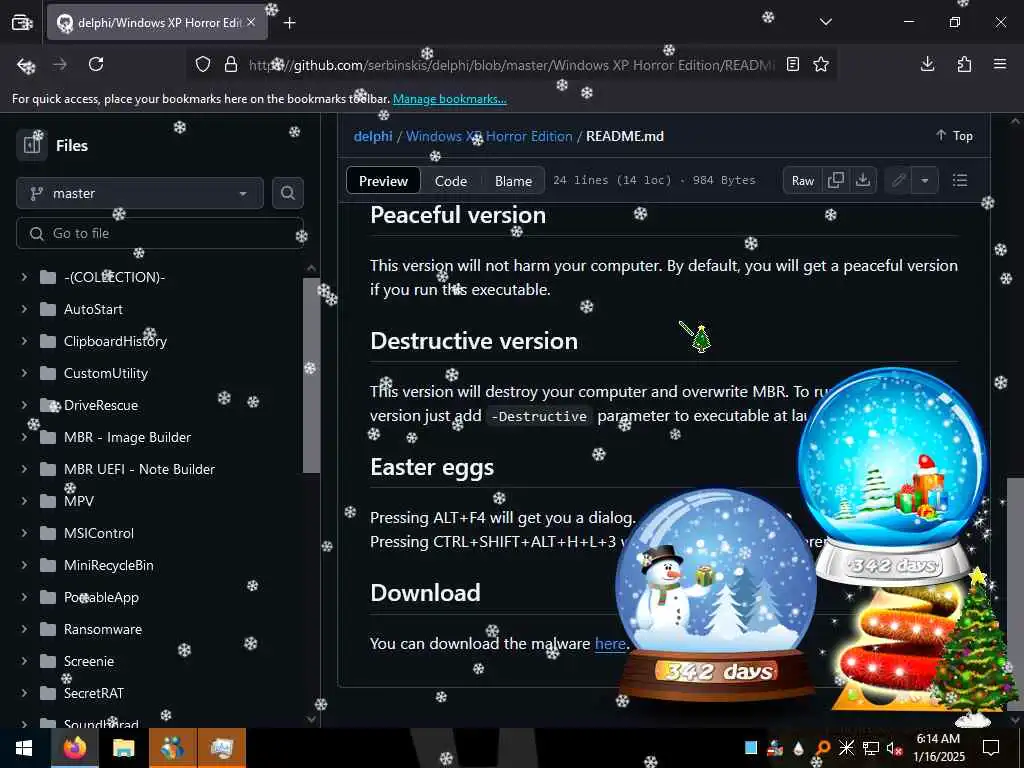Expand the Ransomware folder chevron
The image size is (1024, 768).
[24, 629]
